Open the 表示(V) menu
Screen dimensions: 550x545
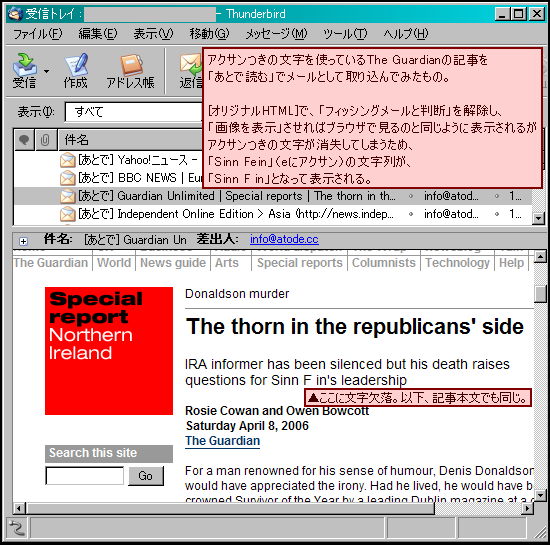pyautogui.click(x=153, y=34)
